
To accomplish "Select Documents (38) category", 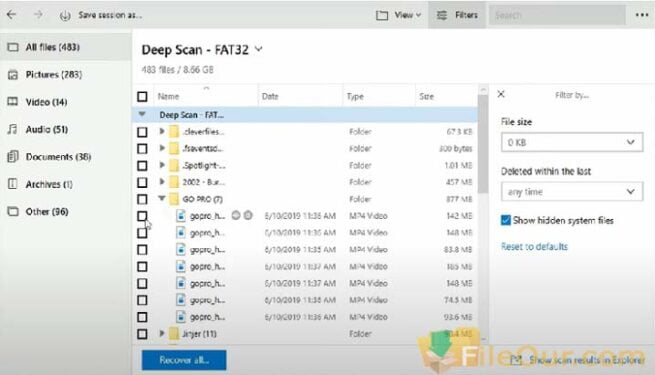I will (x=66, y=157).
